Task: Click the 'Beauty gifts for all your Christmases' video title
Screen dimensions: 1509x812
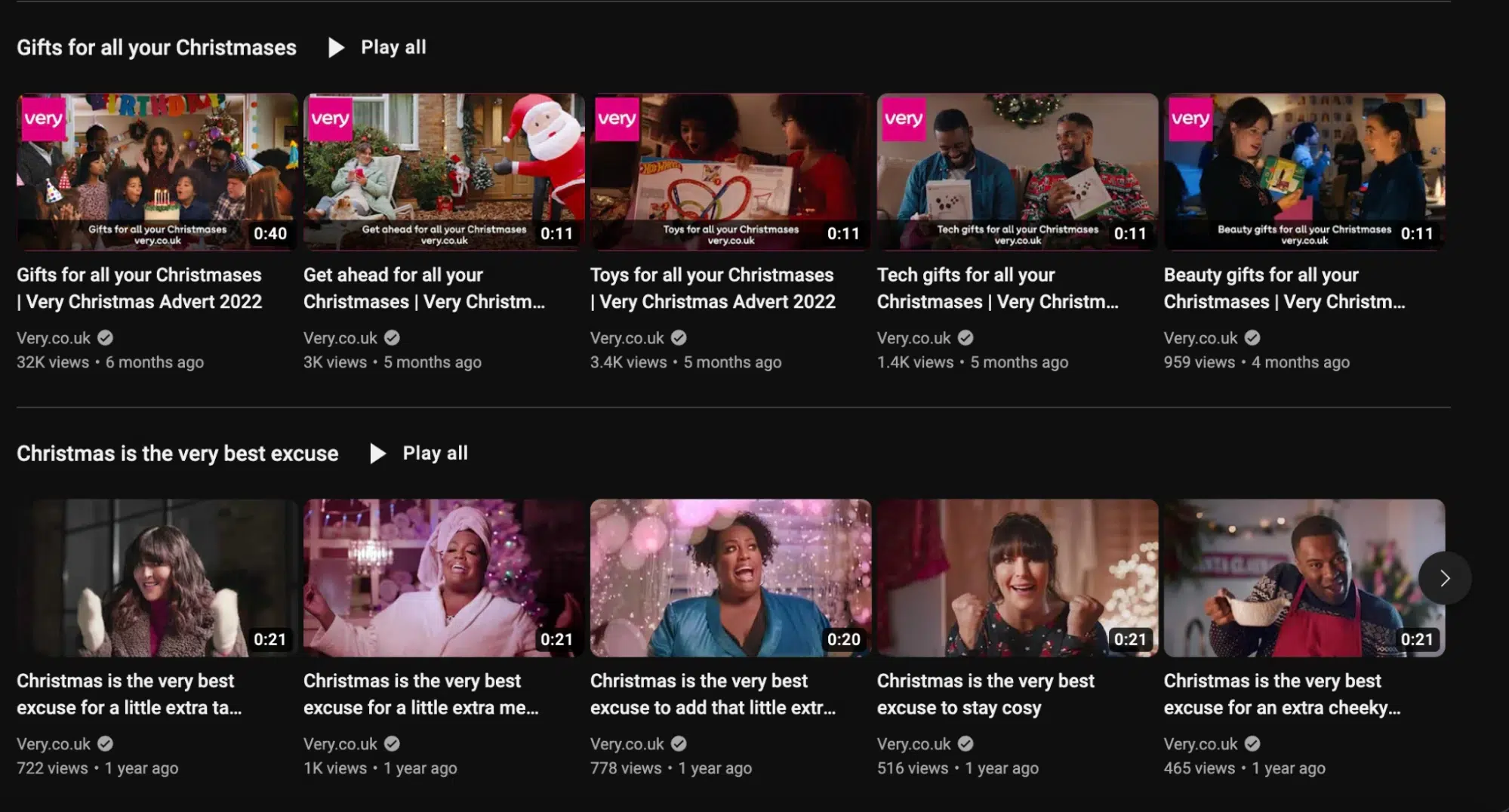Action: [x=1285, y=288]
